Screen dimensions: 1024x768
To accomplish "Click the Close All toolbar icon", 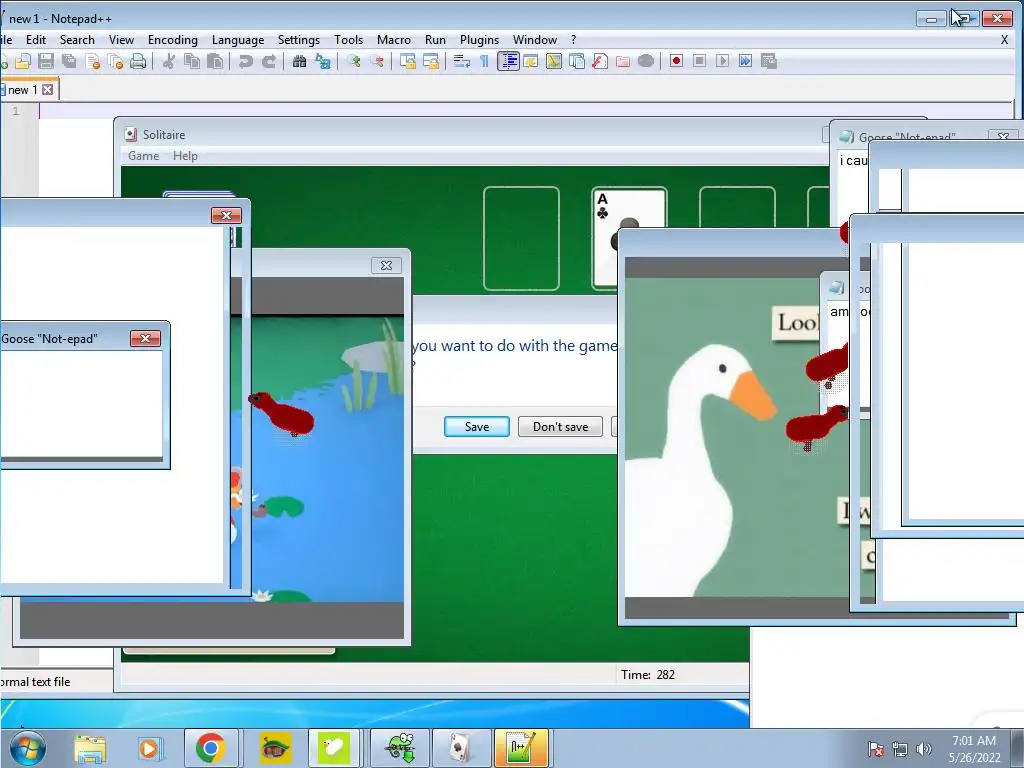I will coord(116,61).
